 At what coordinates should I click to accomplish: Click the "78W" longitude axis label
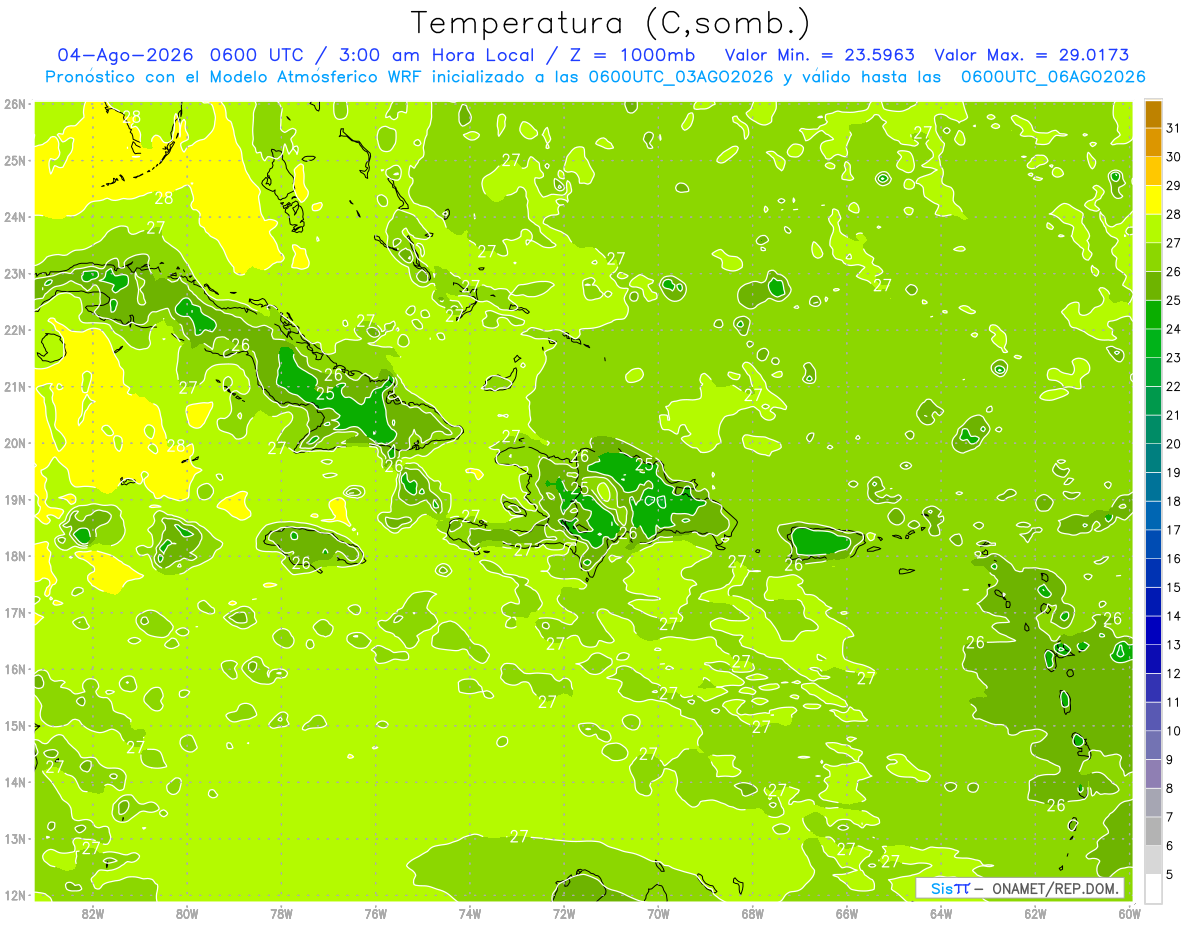(x=281, y=913)
